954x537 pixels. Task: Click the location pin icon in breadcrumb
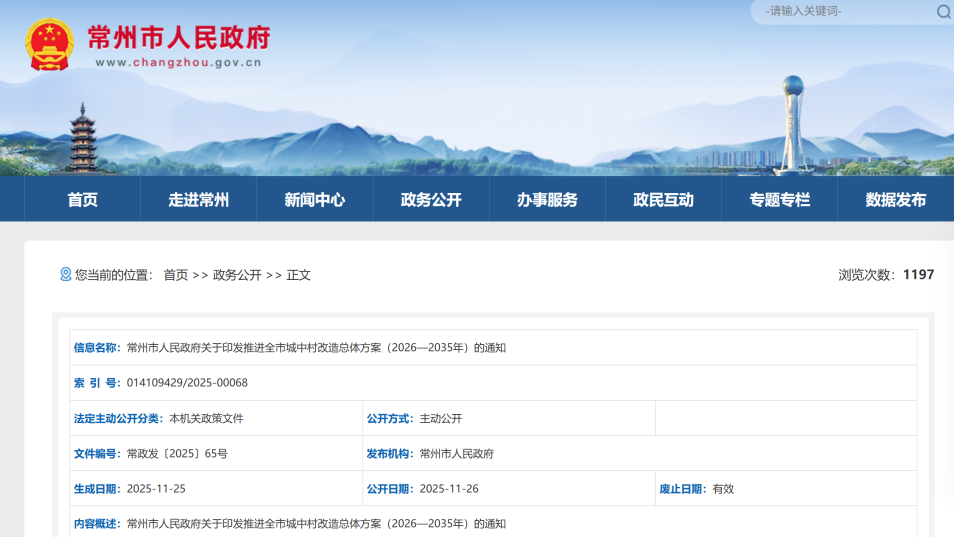point(66,274)
